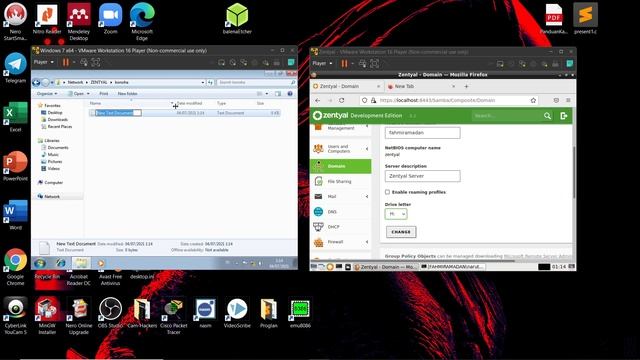Open OBS Studio desktop shortcut
The height and width of the screenshot is (360, 640).
(110, 313)
